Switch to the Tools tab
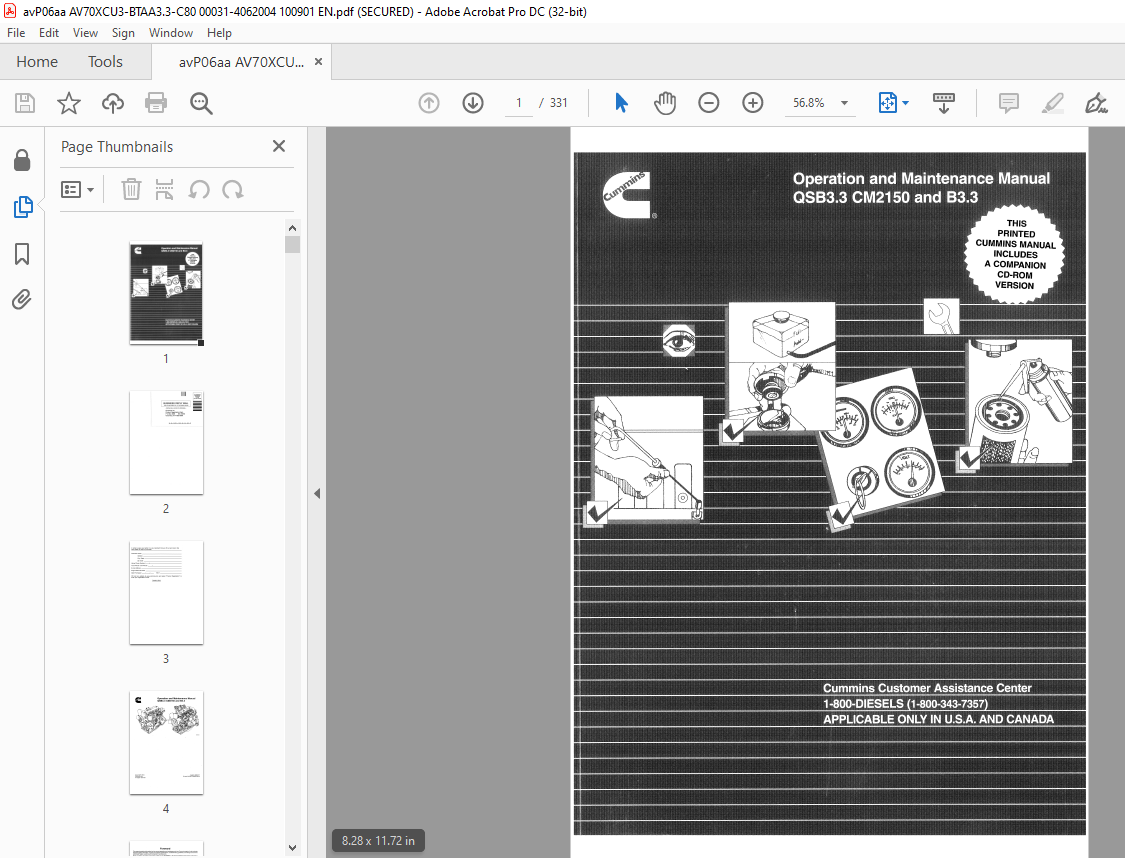This screenshot has height=858, width=1125. [105, 62]
